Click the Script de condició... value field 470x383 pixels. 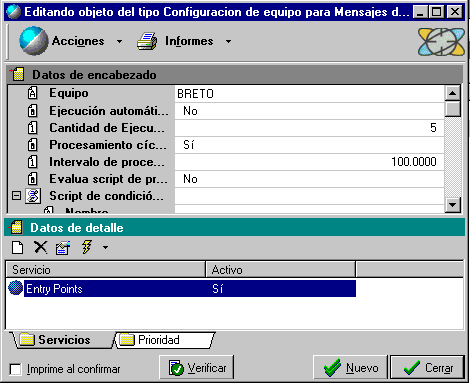pos(309,196)
